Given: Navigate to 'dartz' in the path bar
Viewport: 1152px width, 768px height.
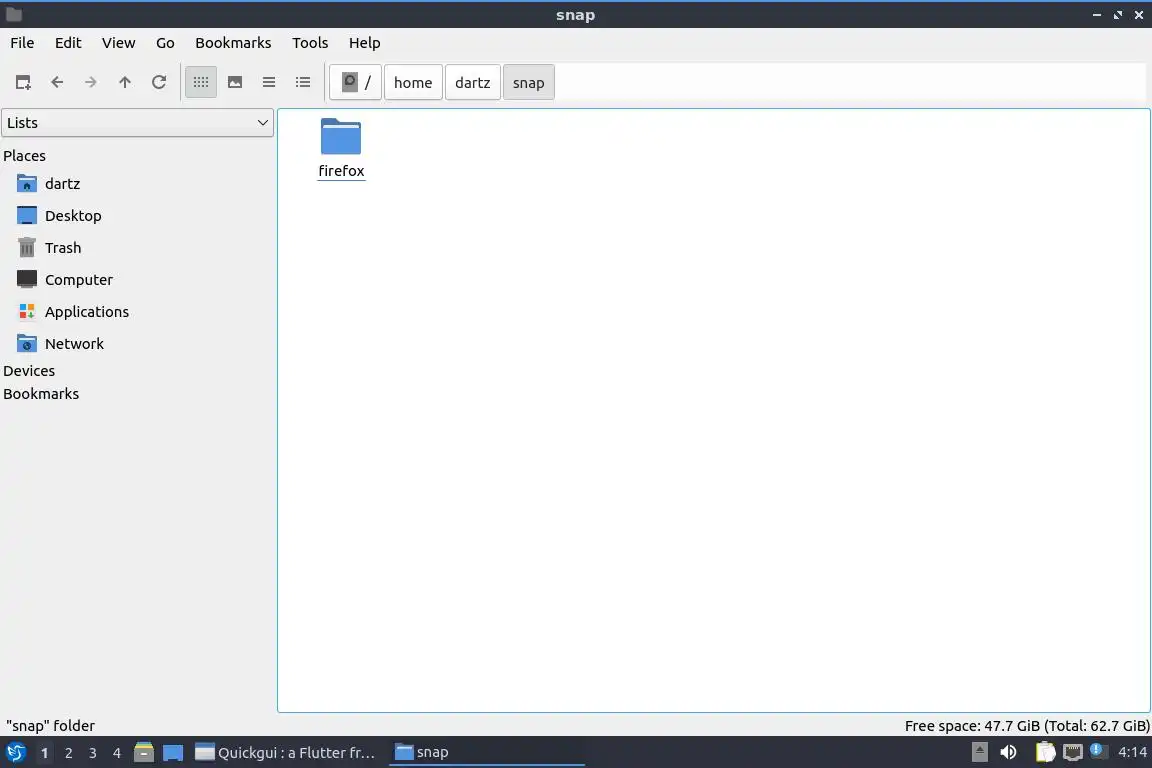Looking at the screenshot, I should tap(472, 82).
